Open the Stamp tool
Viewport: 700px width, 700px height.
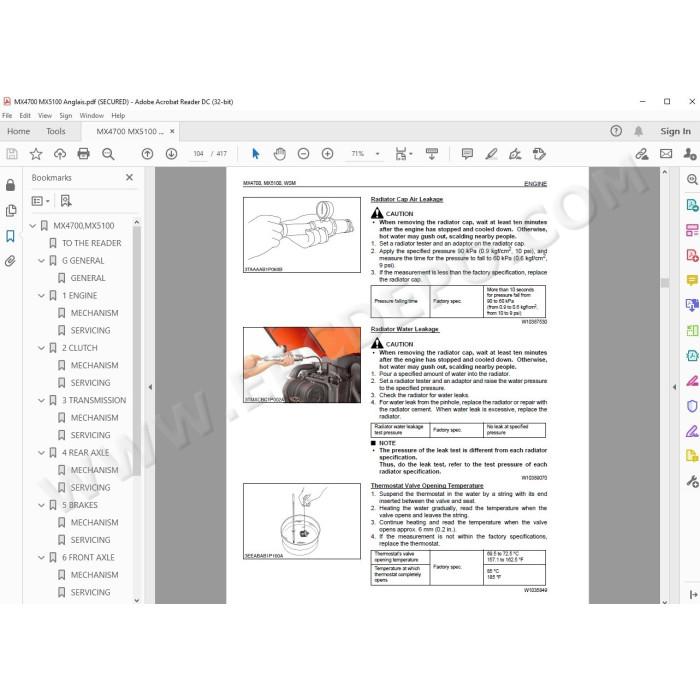[539, 154]
